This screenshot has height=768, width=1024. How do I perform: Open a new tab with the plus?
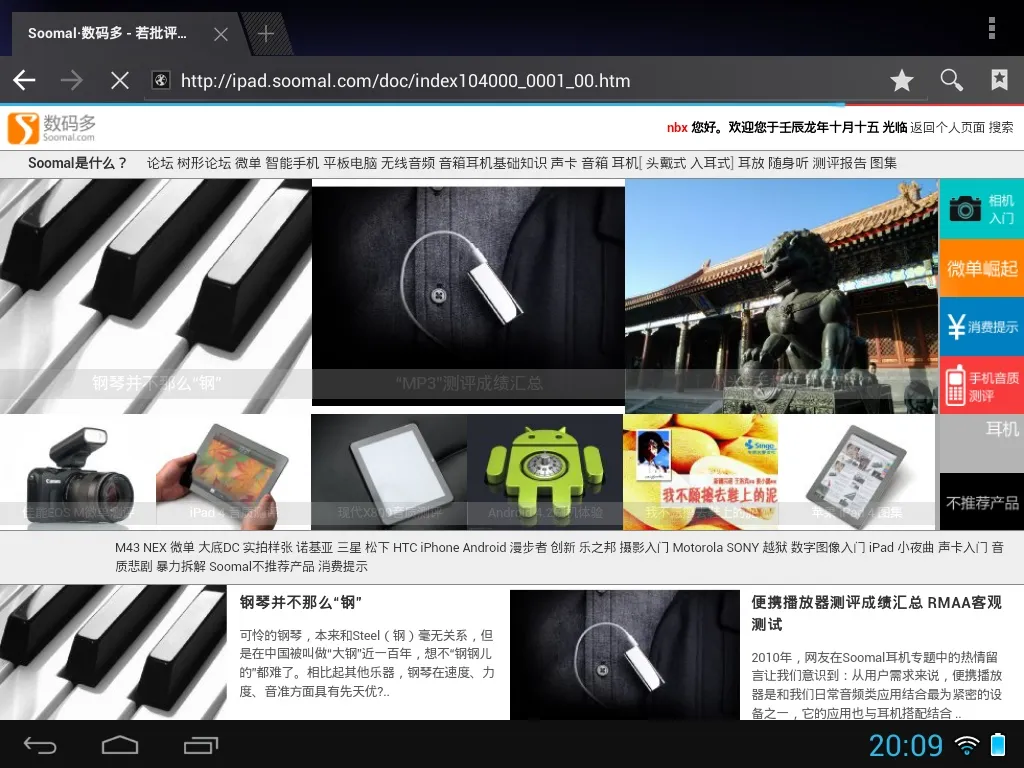[266, 33]
